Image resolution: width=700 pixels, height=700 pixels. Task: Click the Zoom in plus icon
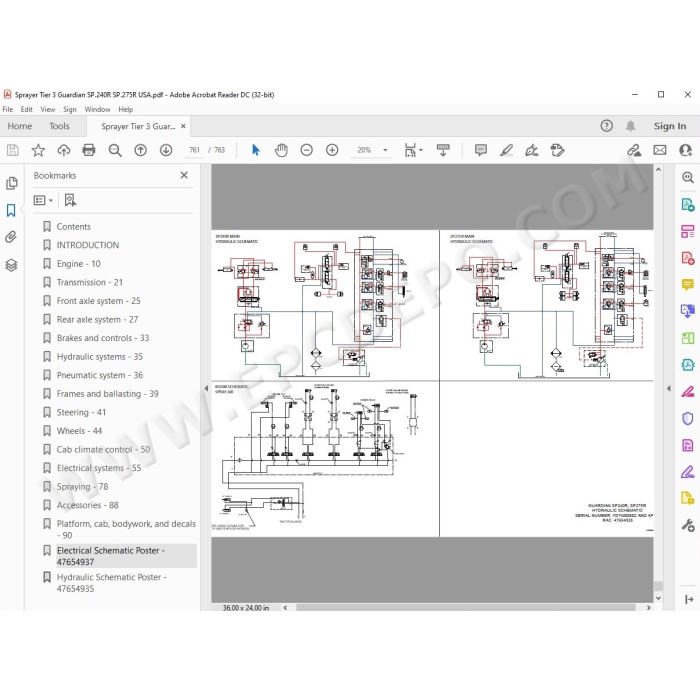coord(332,150)
